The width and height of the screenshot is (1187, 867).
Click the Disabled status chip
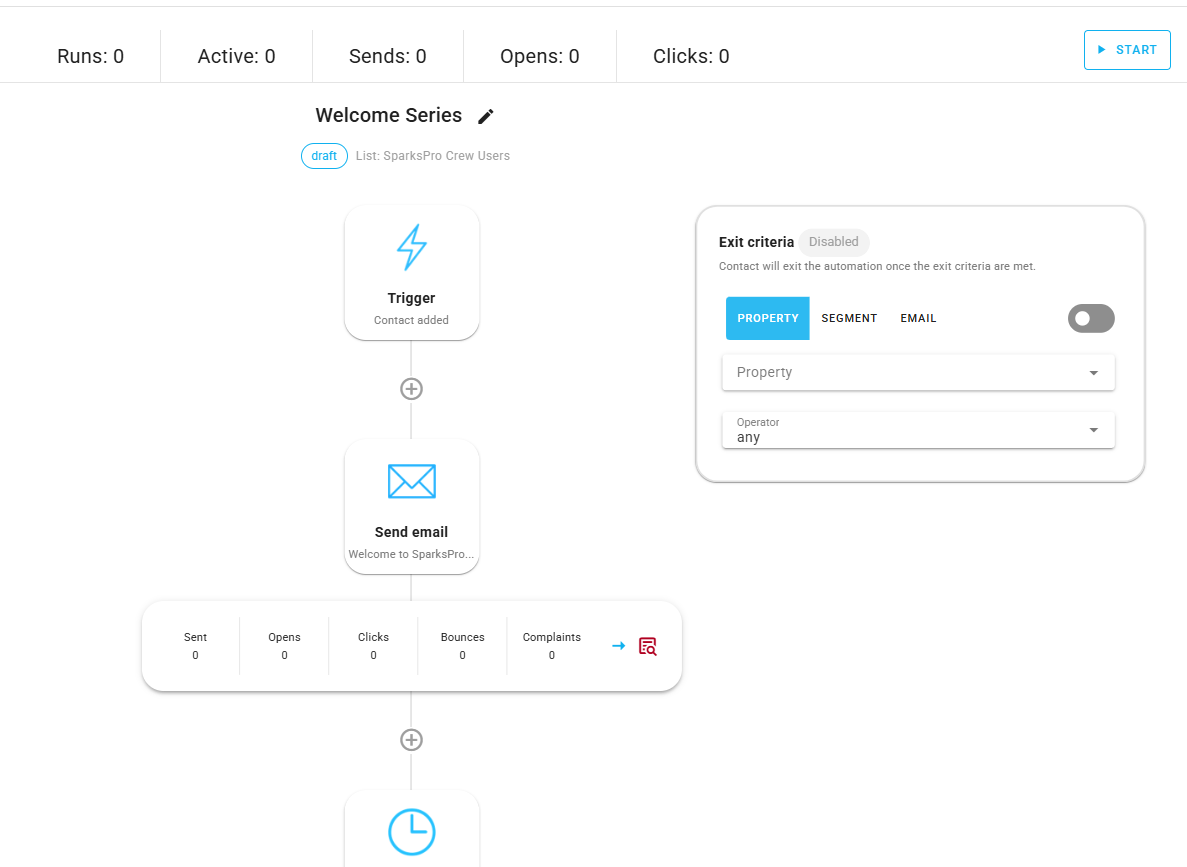pyautogui.click(x=833, y=242)
